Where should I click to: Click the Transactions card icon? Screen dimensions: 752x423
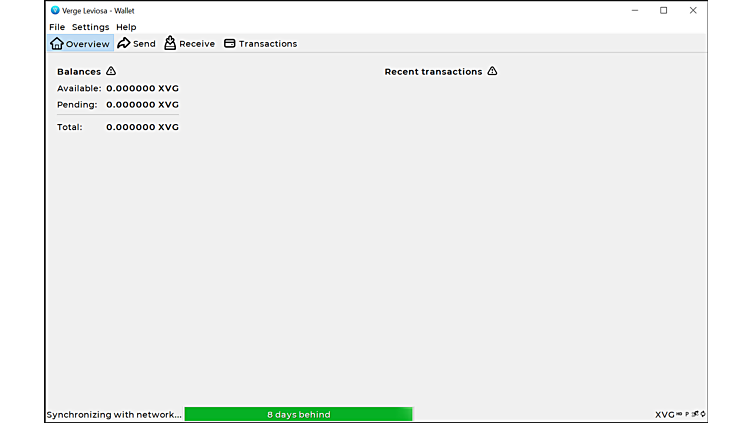click(230, 44)
